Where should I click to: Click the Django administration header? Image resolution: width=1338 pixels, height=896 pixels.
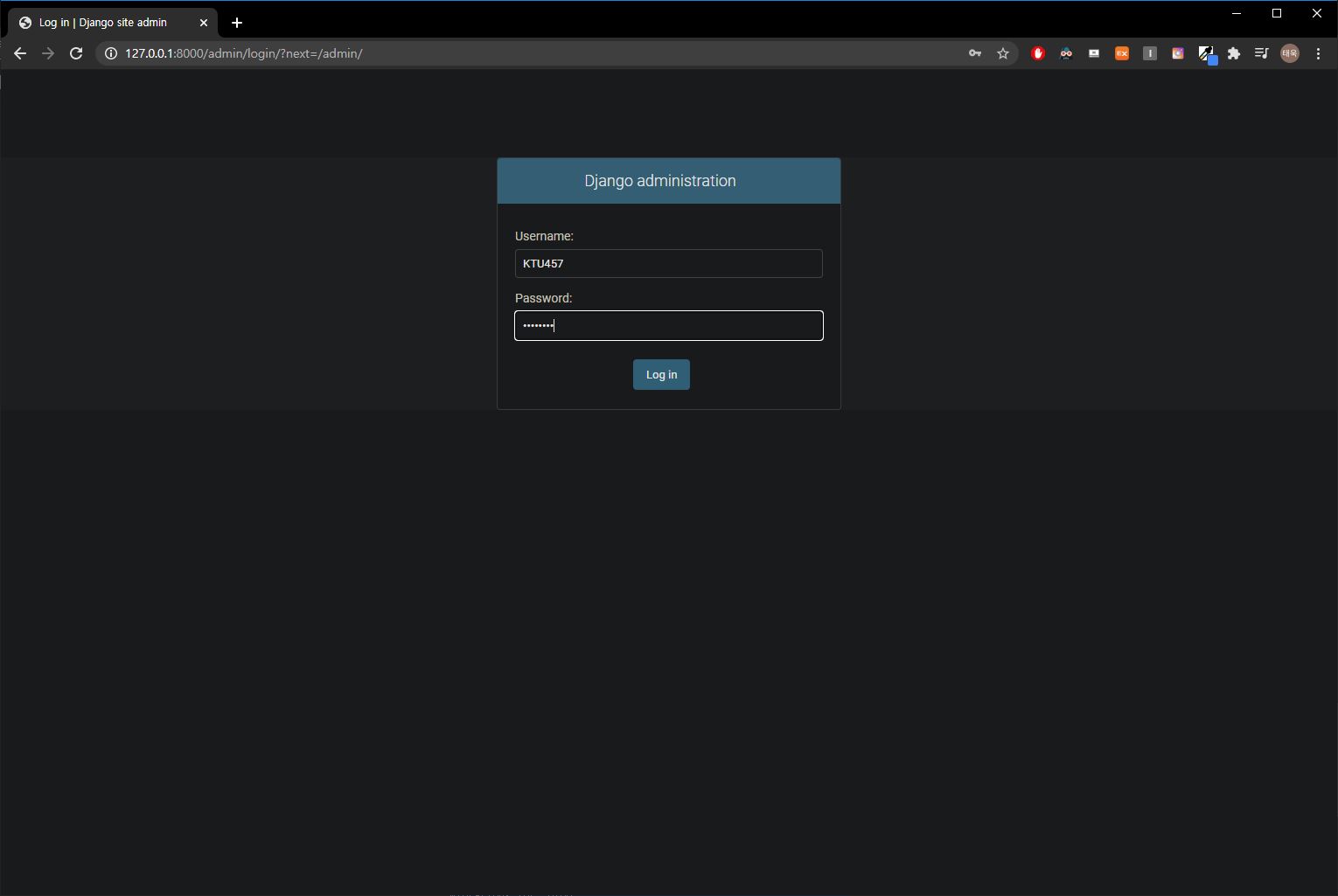660,181
